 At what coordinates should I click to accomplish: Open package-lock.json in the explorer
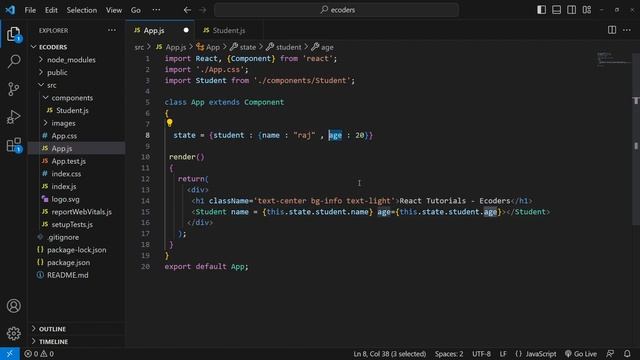76,249
